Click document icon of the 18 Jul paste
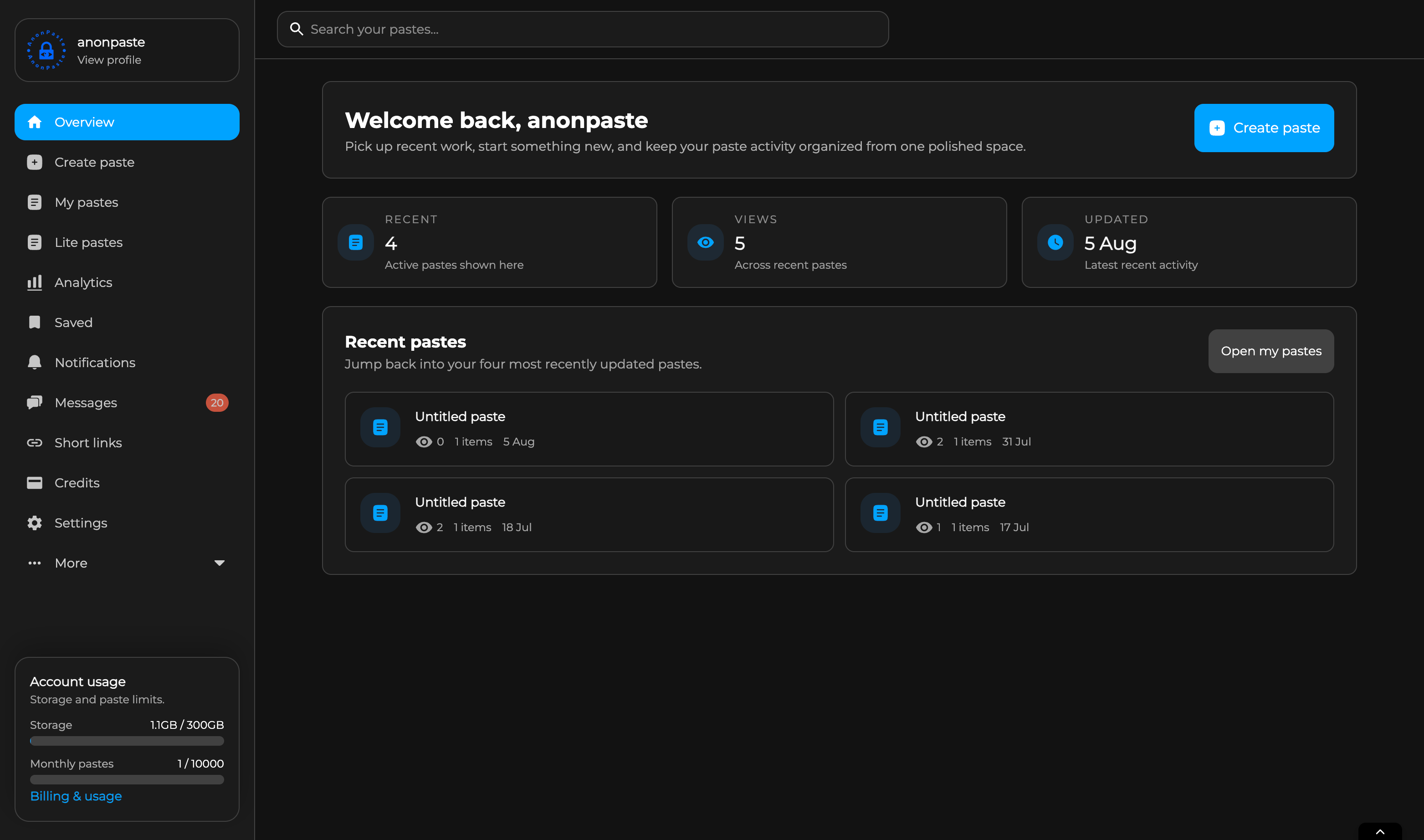The height and width of the screenshot is (840, 1424). 380,513
